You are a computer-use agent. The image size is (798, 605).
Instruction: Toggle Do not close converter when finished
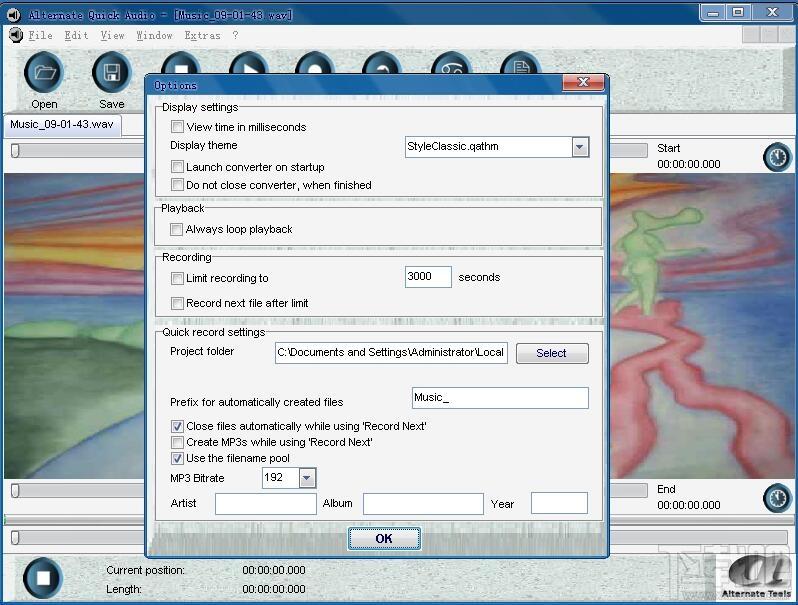click(178, 184)
